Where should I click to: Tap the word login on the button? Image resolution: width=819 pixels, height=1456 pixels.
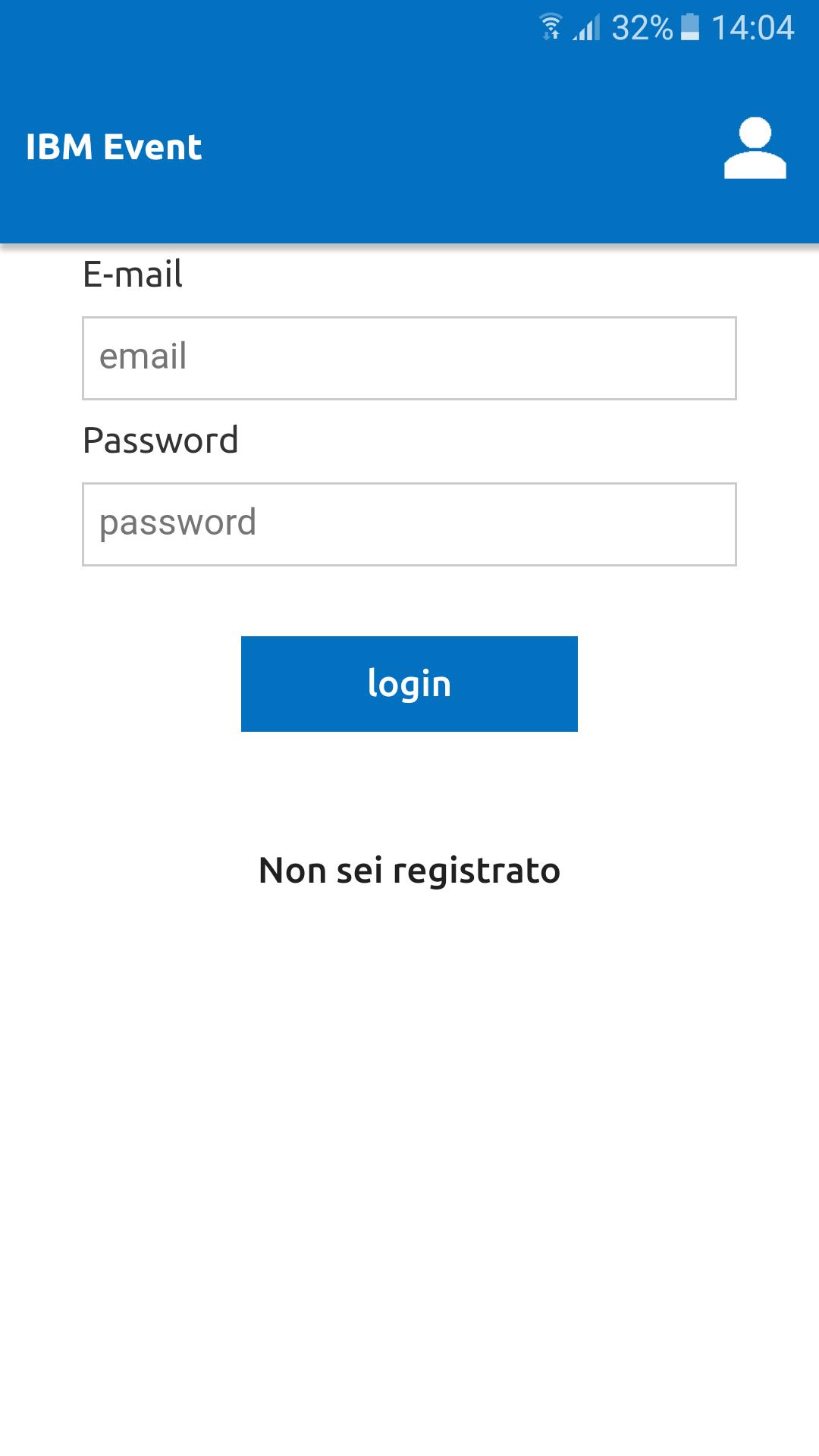tap(409, 684)
